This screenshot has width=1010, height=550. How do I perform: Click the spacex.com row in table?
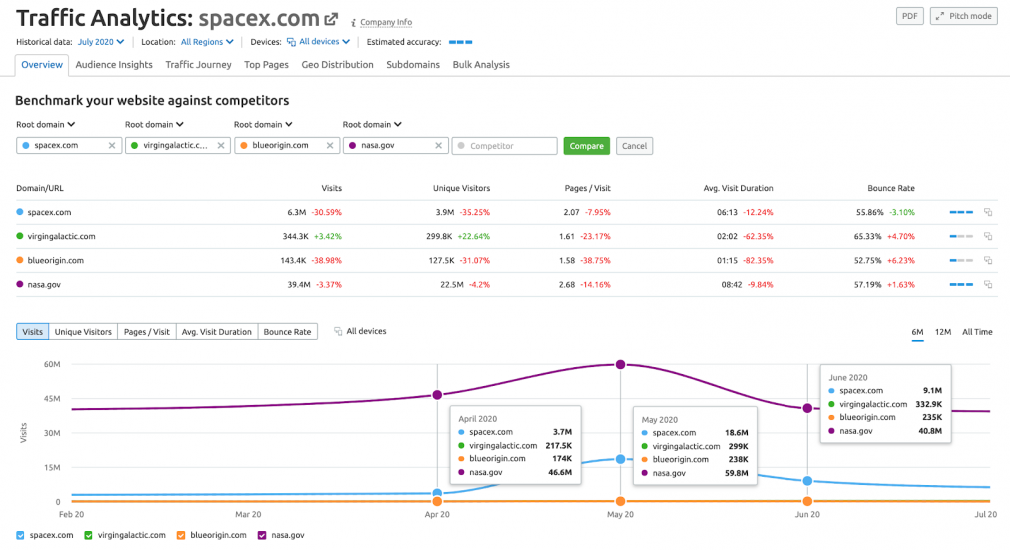pyautogui.click(x=506, y=212)
